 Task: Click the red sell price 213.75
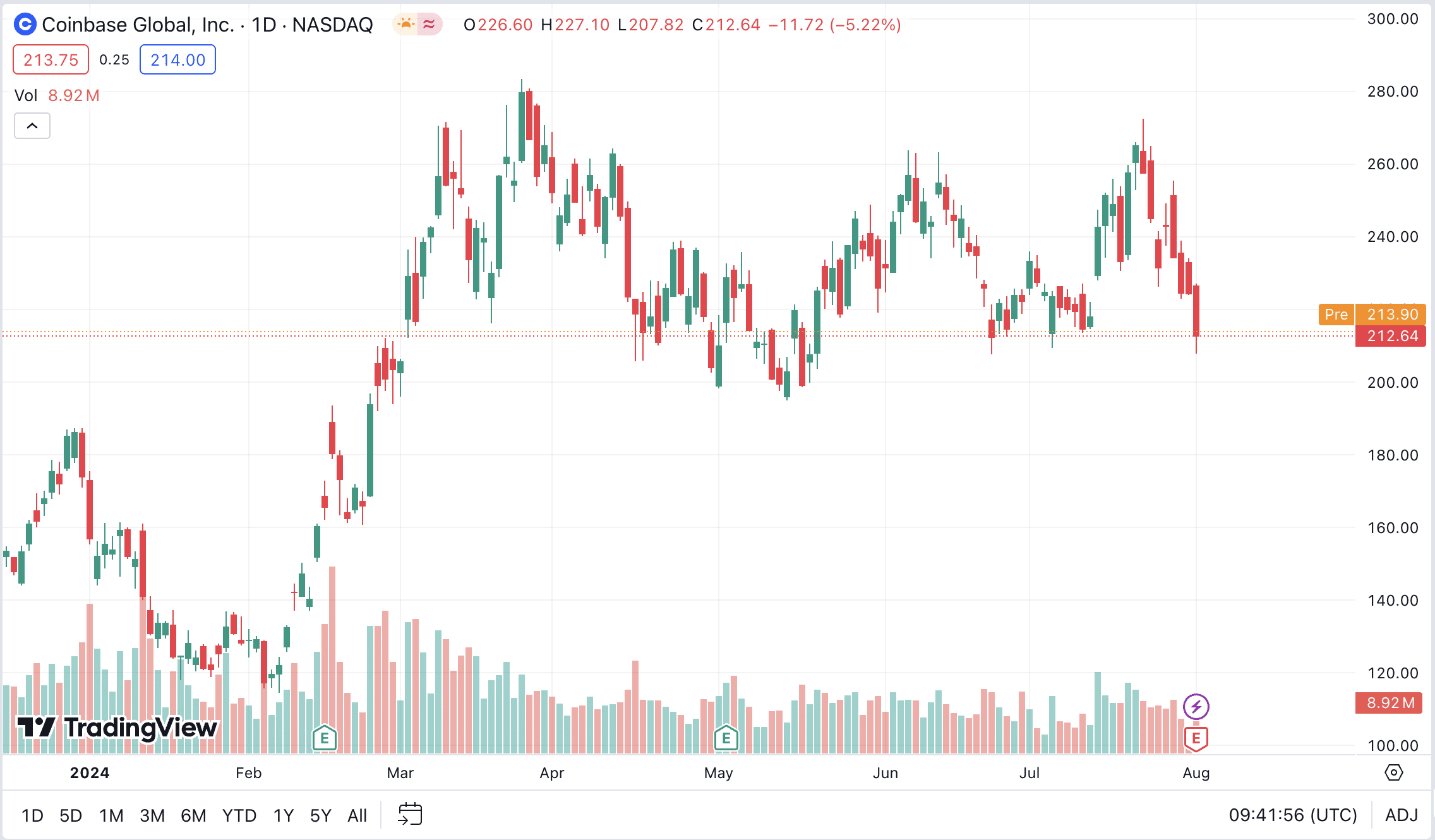(51, 59)
